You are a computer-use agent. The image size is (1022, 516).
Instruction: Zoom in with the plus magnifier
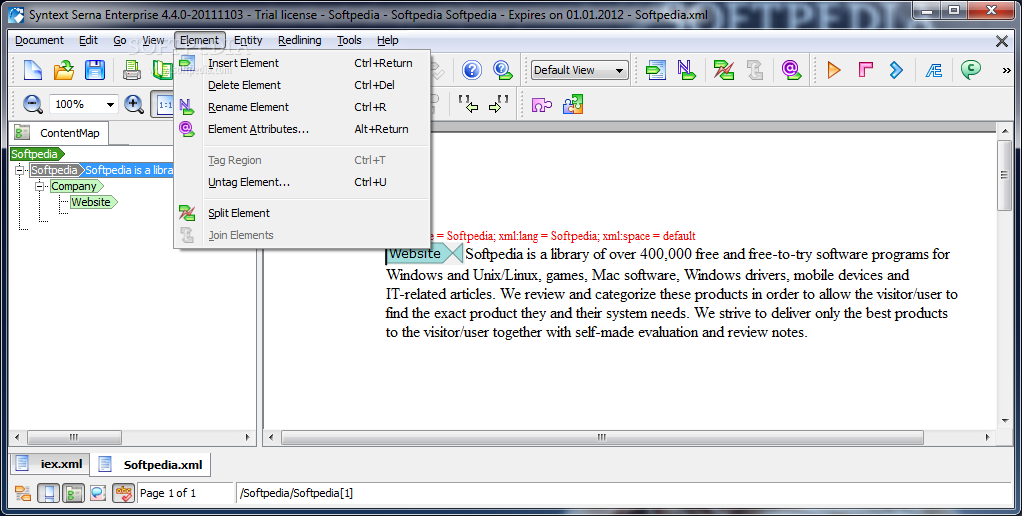pyautogui.click(x=134, y=104)
